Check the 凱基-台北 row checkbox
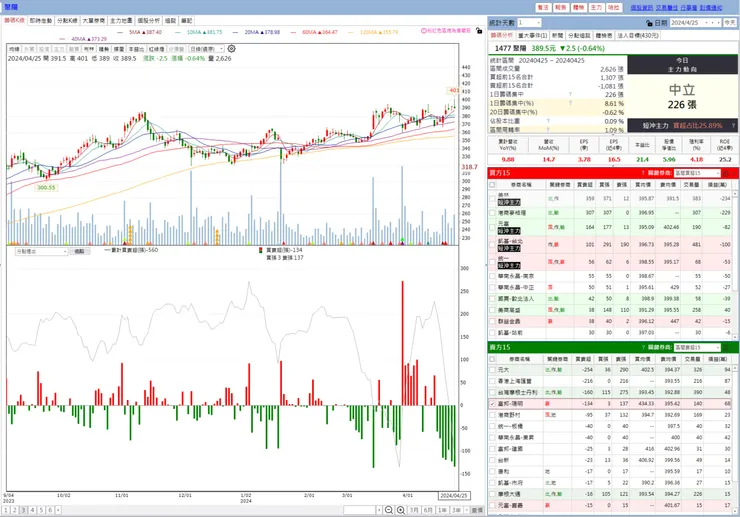This screenshot has width=740, height=517. click(492, 245)
